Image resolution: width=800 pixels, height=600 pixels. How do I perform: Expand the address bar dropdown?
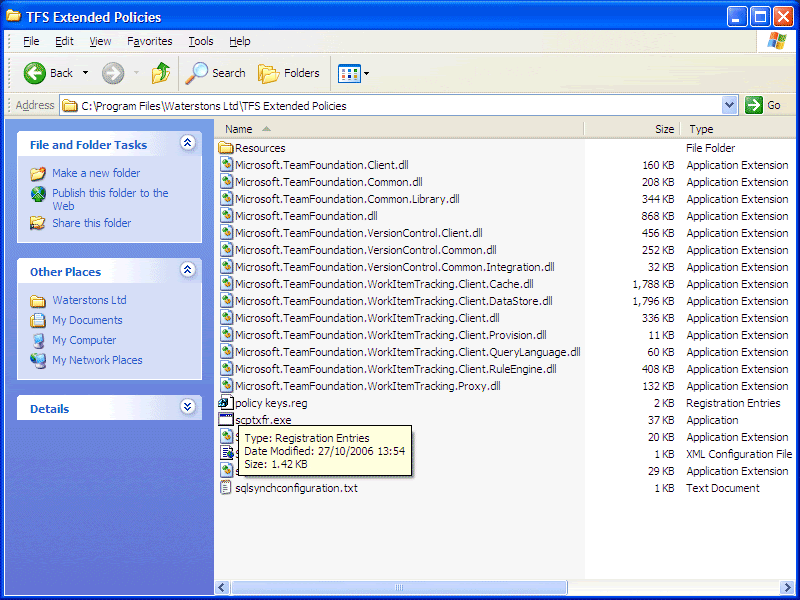click(730, 105)
